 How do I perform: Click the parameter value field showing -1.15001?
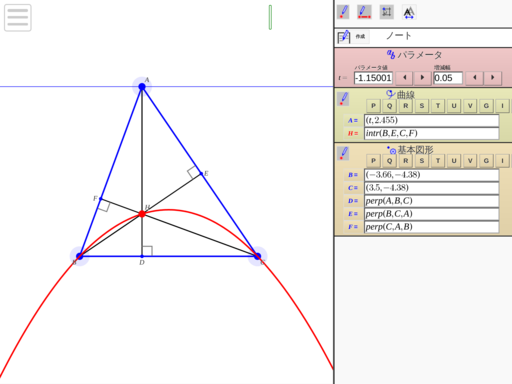[373, 78]
